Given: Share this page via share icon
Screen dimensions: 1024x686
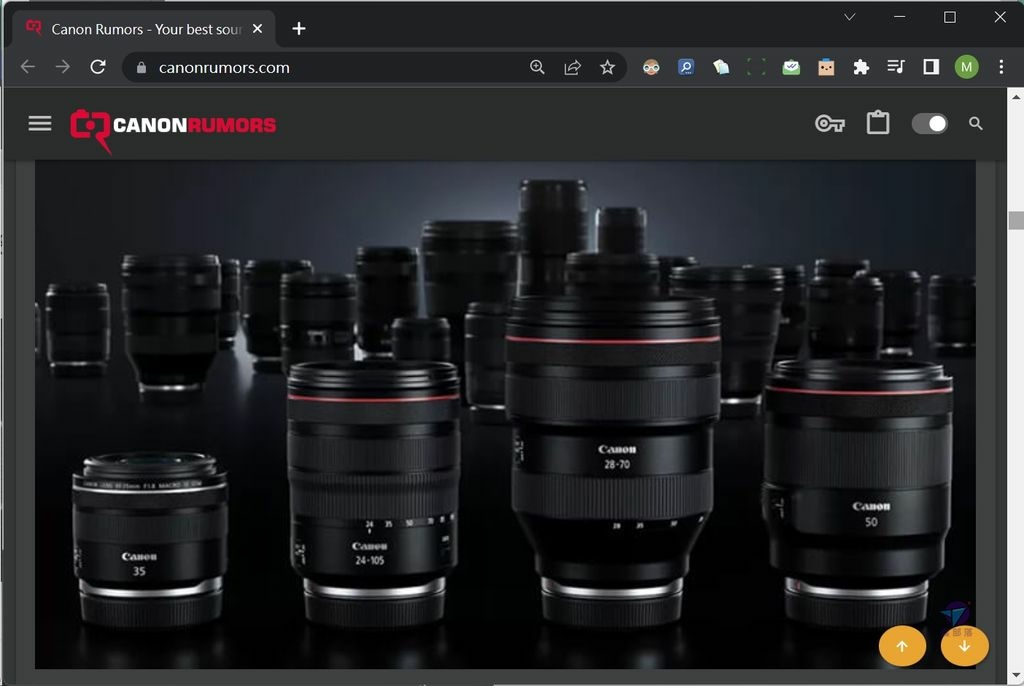Looking at the screenshot, I should tap(572, 67).
